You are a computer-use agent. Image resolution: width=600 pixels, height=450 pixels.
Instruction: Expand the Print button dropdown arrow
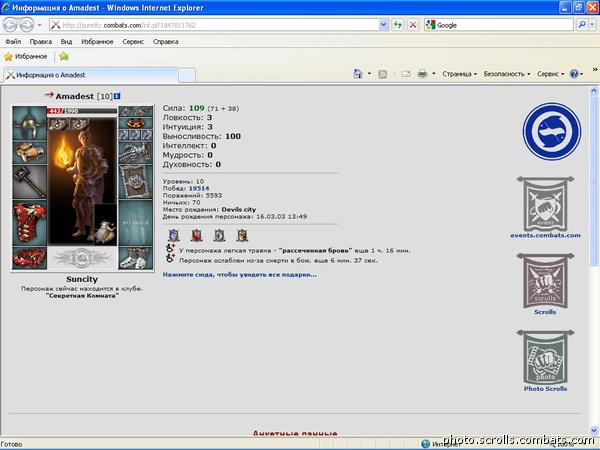point(434,74)
